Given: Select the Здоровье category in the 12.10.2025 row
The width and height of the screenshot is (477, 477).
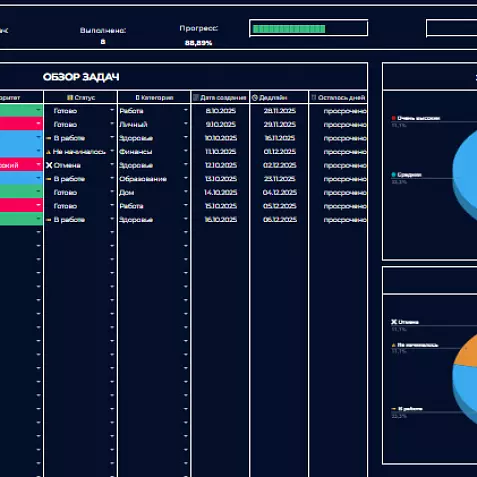Looking at the screenshot, I should pyautogui.click(x=136, y=165).
